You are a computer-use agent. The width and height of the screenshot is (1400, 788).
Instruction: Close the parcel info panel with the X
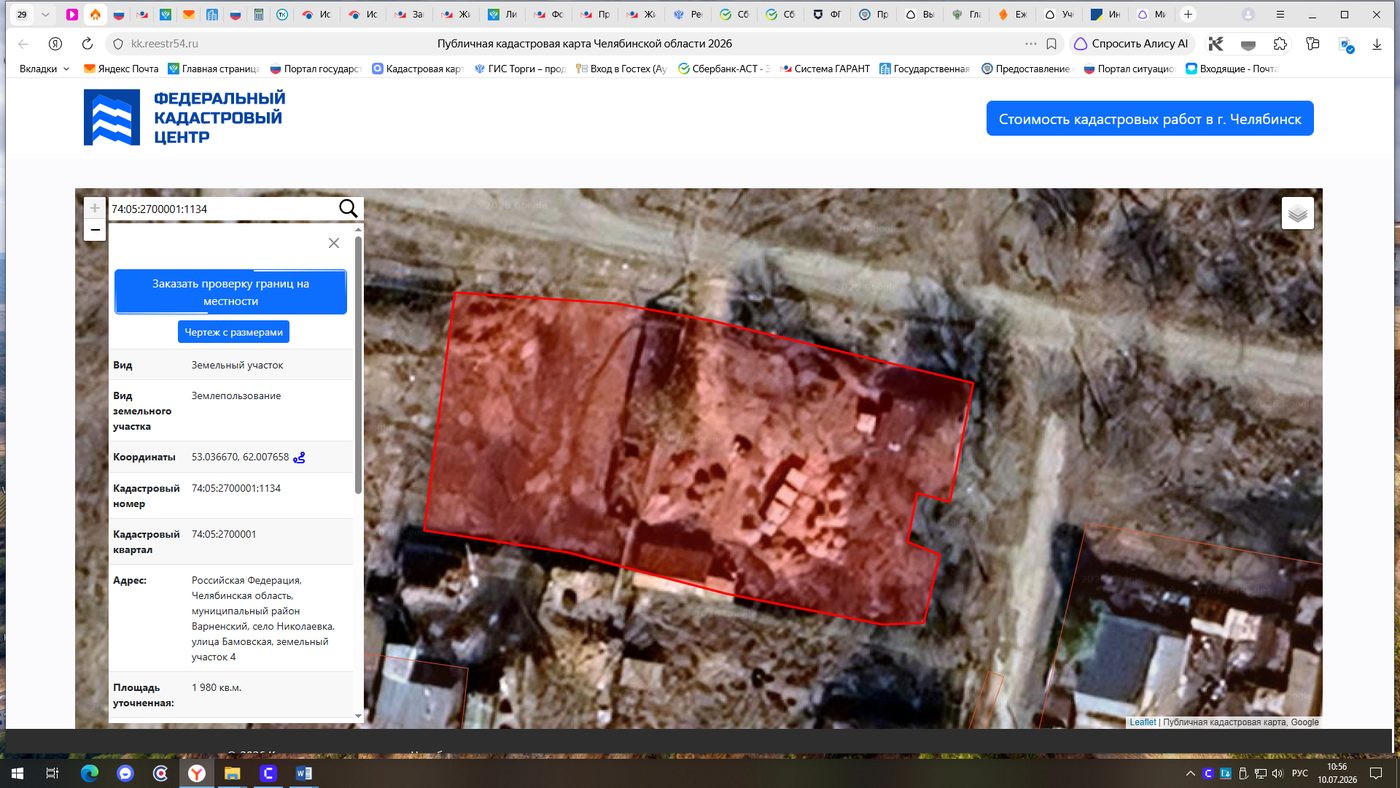click(x=334, y=243)
